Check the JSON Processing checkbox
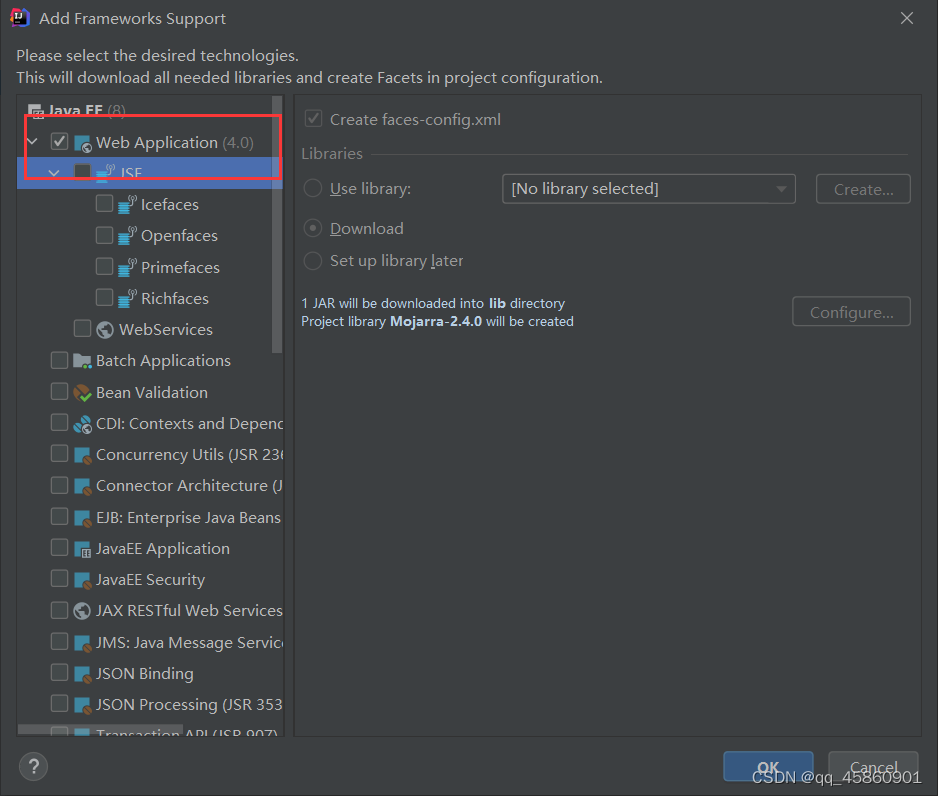 pos(59,703)
